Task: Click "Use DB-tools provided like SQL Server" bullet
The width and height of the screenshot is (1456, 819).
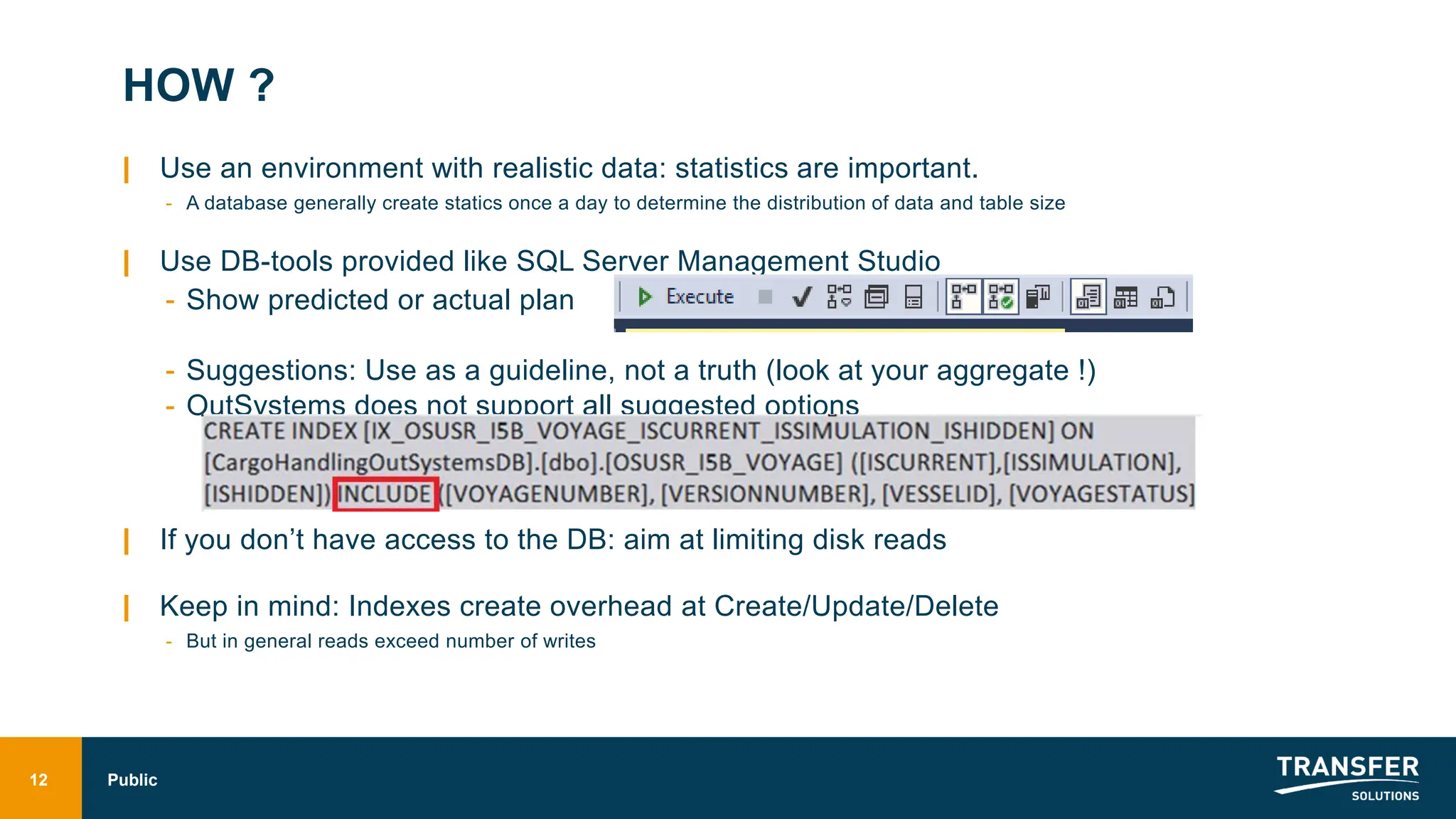Action: click(x=550, y=261)
